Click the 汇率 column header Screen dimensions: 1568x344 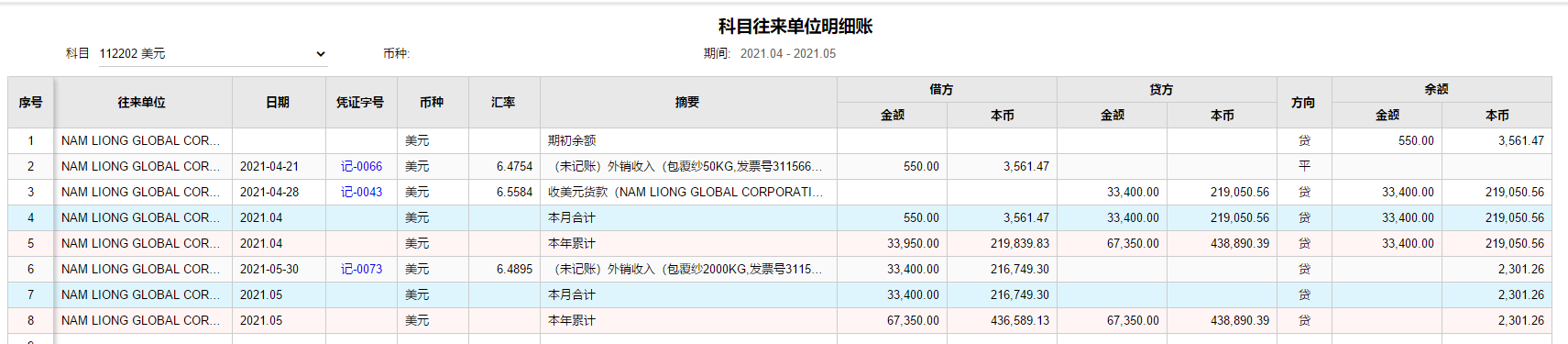pyautogui.click(x=504, y=103)
